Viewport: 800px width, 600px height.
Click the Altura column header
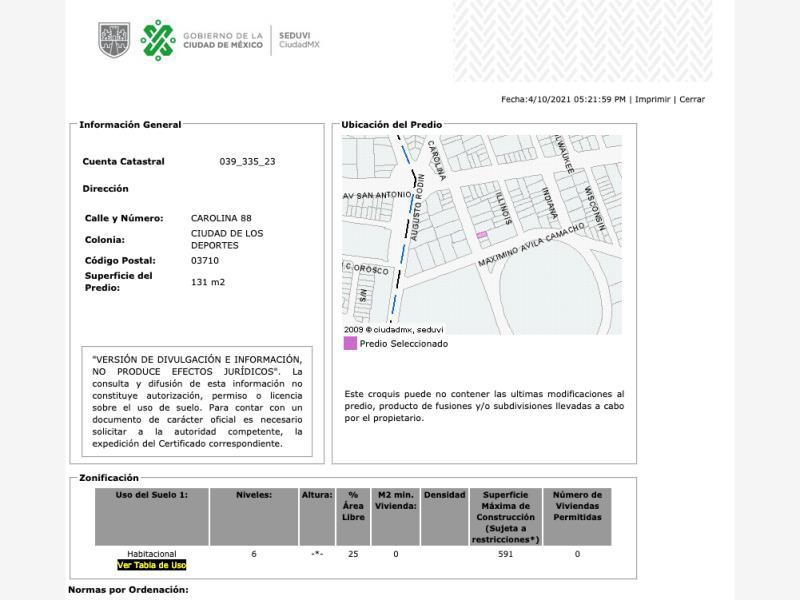317,517
